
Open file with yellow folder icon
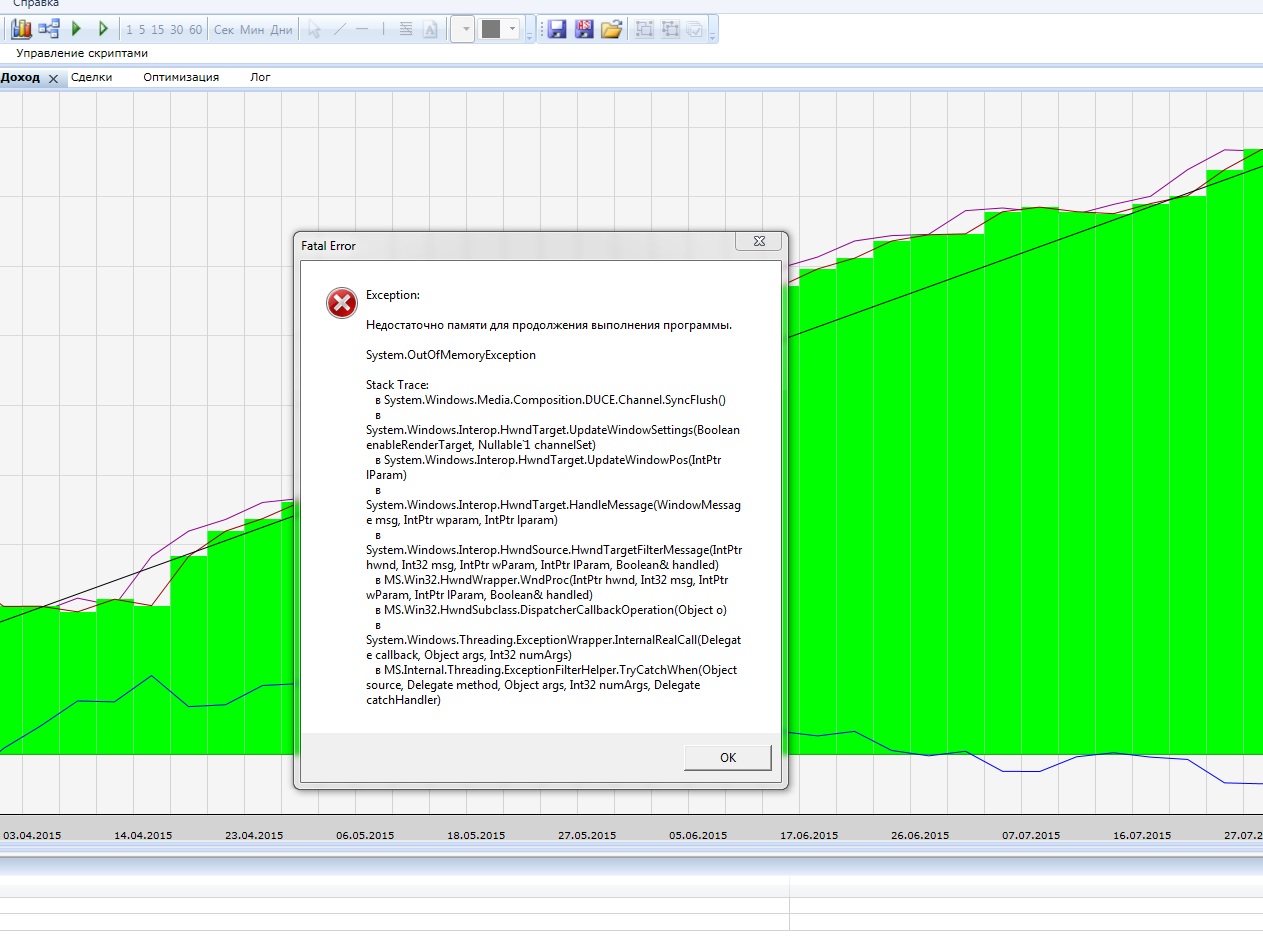tap(612, 29)
